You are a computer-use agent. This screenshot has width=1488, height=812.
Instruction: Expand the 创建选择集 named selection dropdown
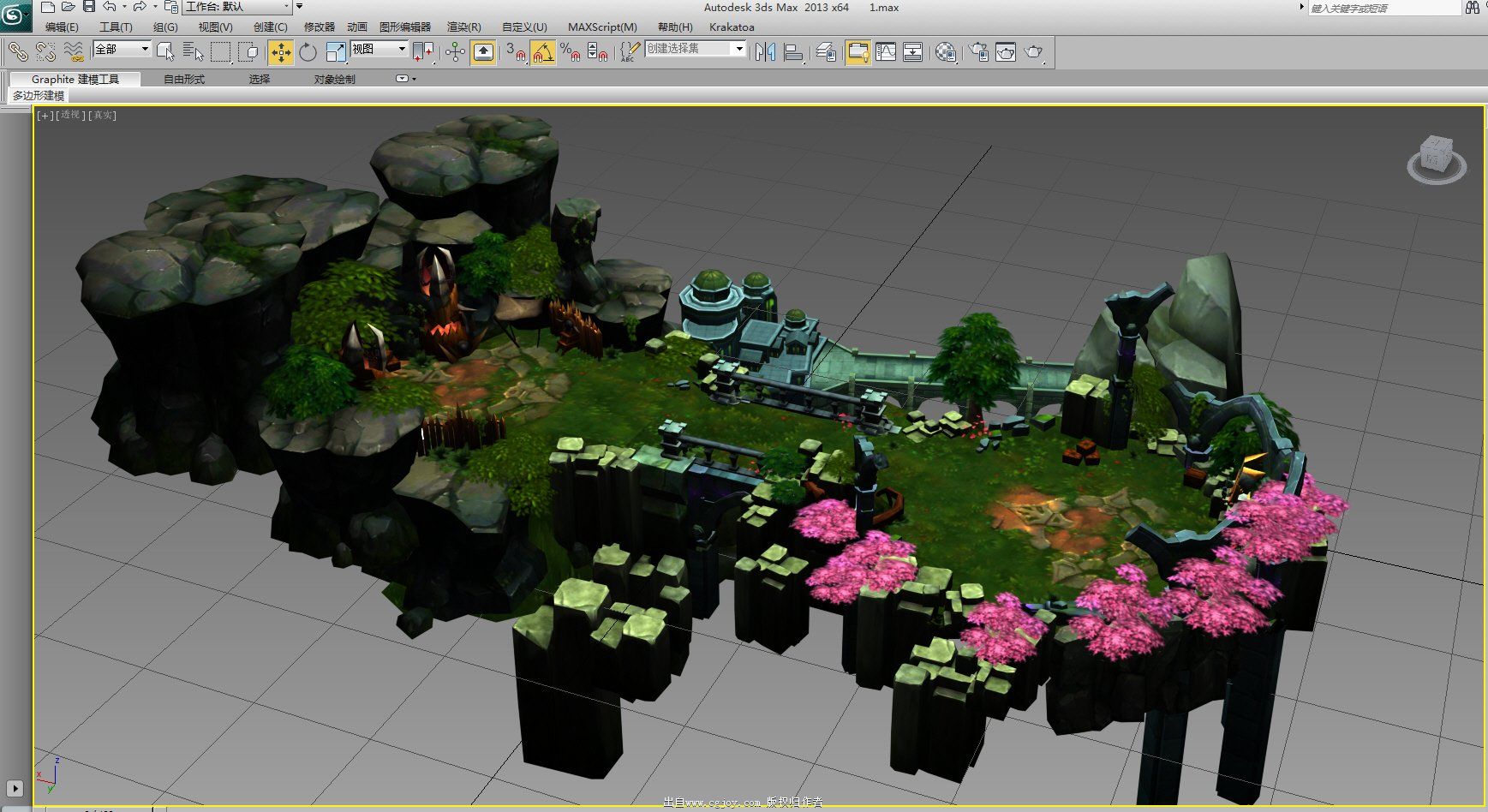pyautogui.click(x=738, y=49)
